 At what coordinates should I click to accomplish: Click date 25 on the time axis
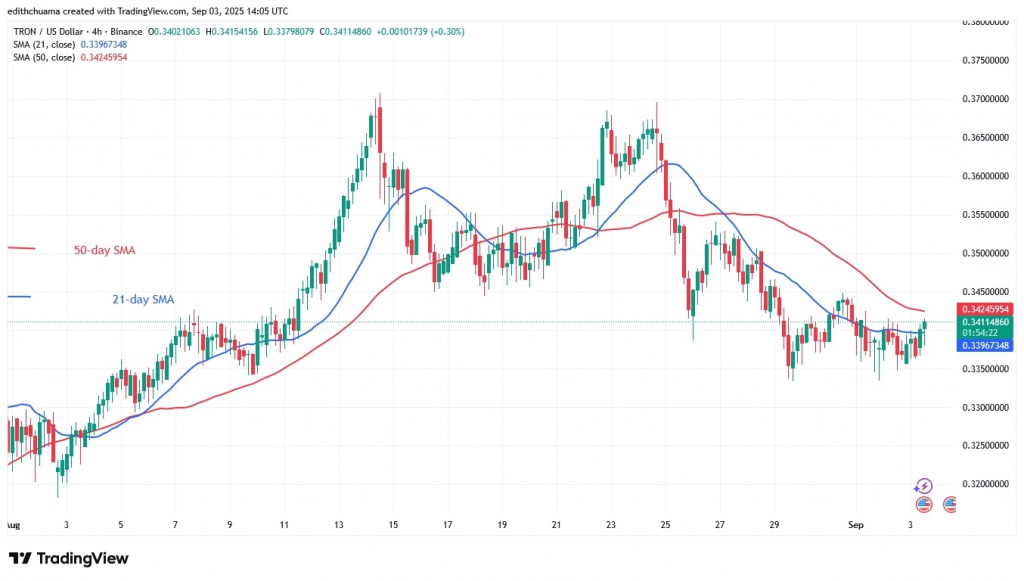pyautogui.click(x=665, y=523)
